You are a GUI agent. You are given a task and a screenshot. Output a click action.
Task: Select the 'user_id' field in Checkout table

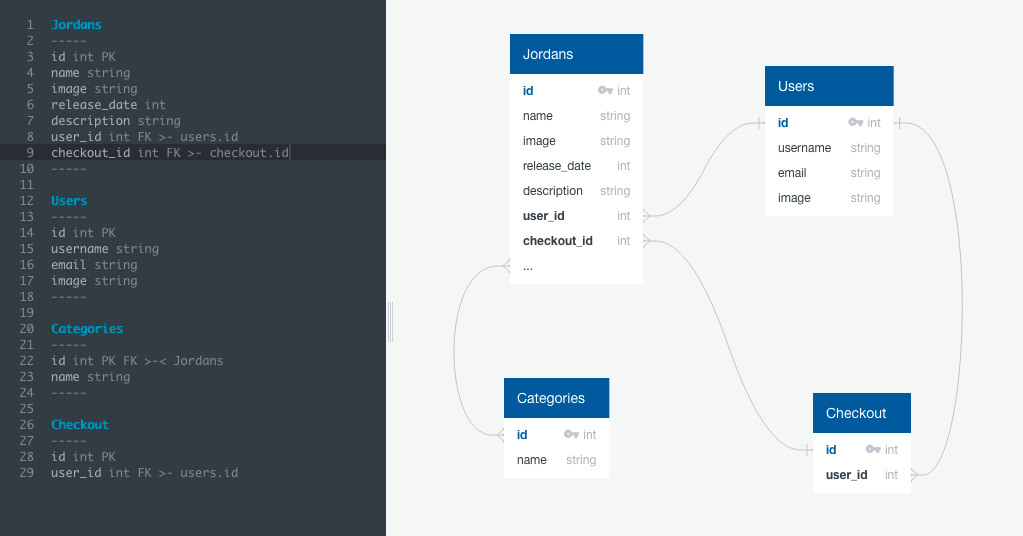(861, 475)
